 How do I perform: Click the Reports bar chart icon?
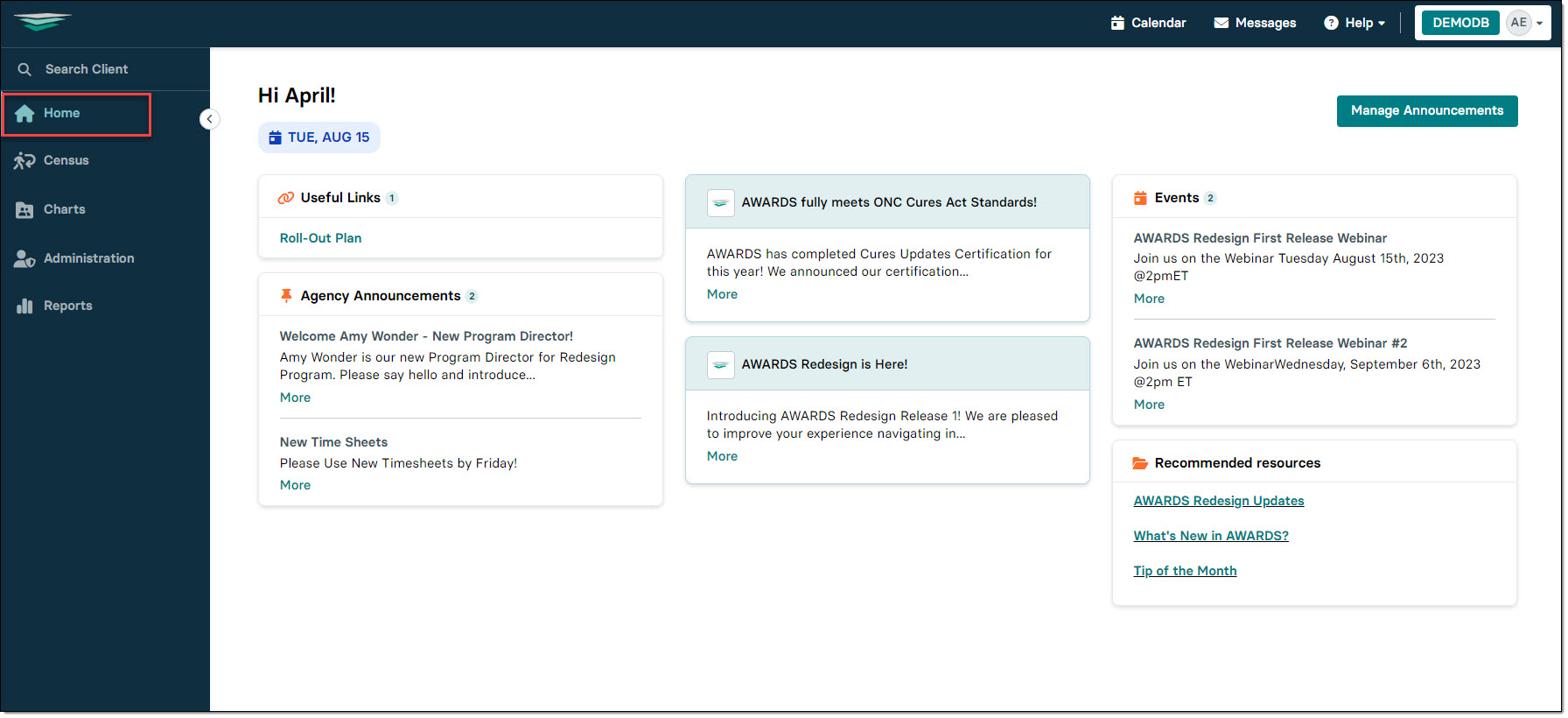coord(24,306)
